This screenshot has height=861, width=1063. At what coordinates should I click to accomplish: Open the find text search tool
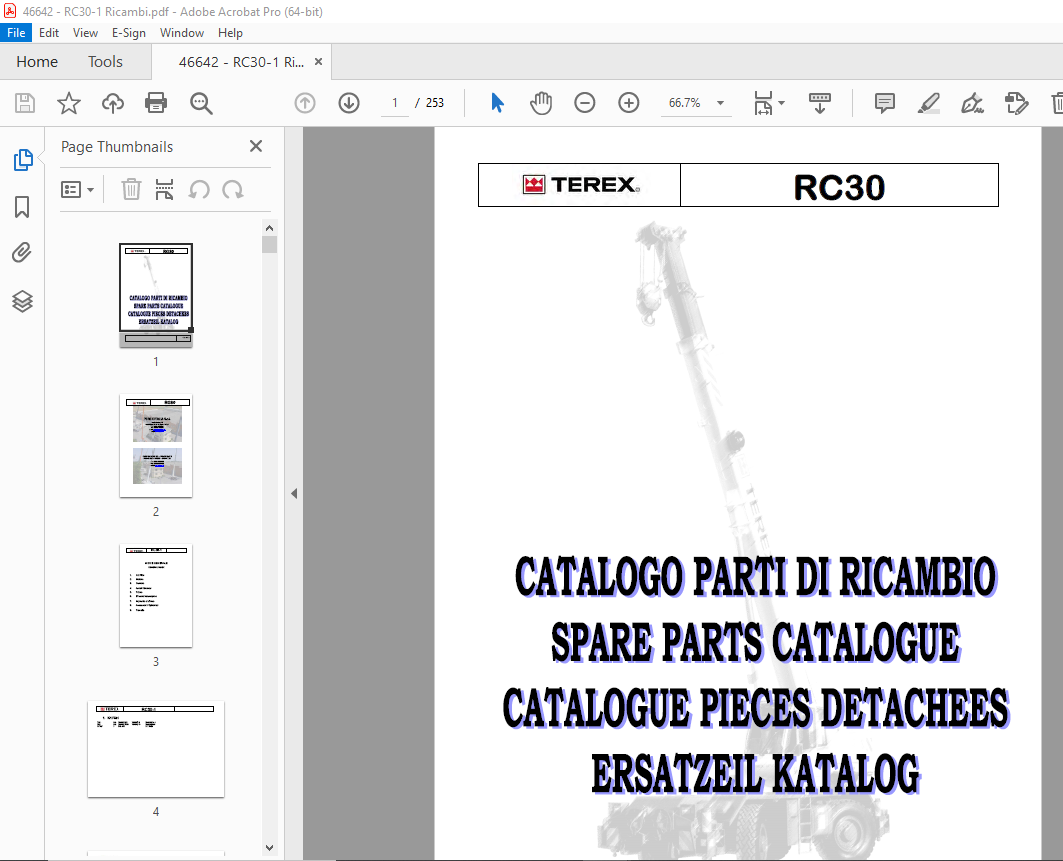[201, 103]
